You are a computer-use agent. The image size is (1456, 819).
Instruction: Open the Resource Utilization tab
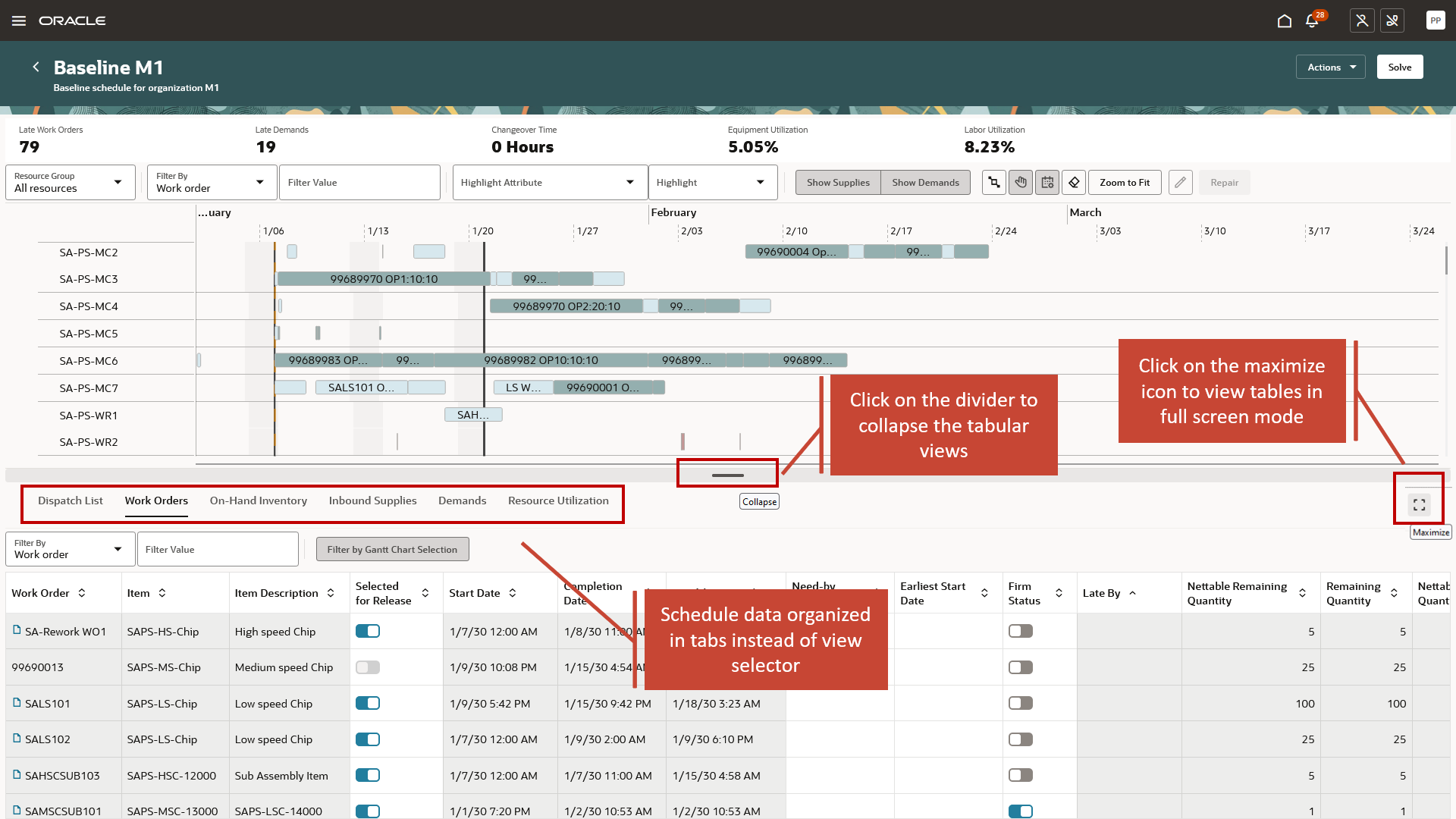click(558, 500)
